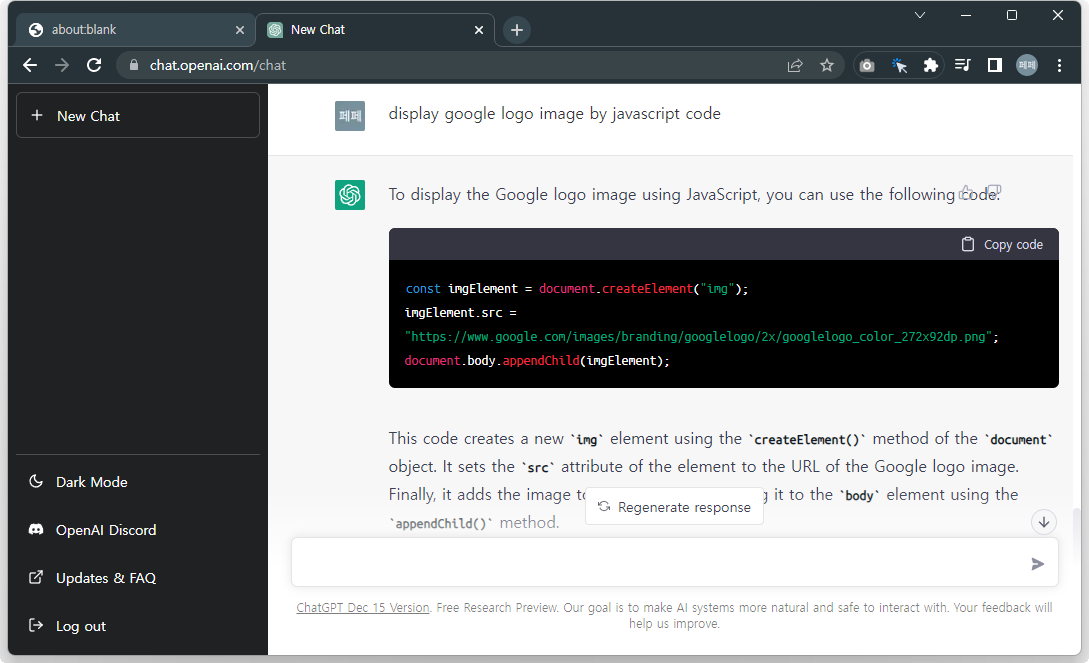The height and width of the screenshot is (663, 1089).
Task: Open the OpenAI Discord link
Action: (x=138, y=530)
